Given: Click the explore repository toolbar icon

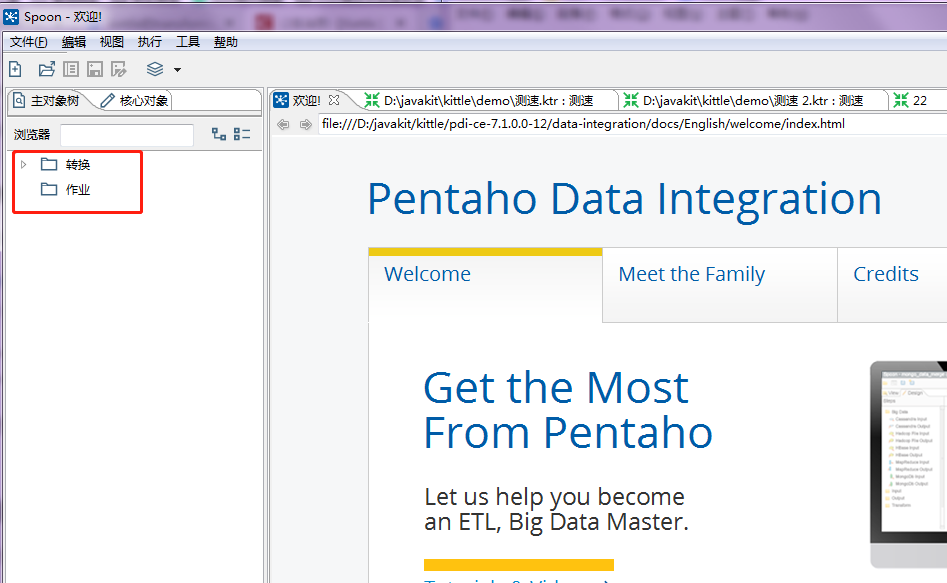Looking at the screenshot, I should (71, 69).
